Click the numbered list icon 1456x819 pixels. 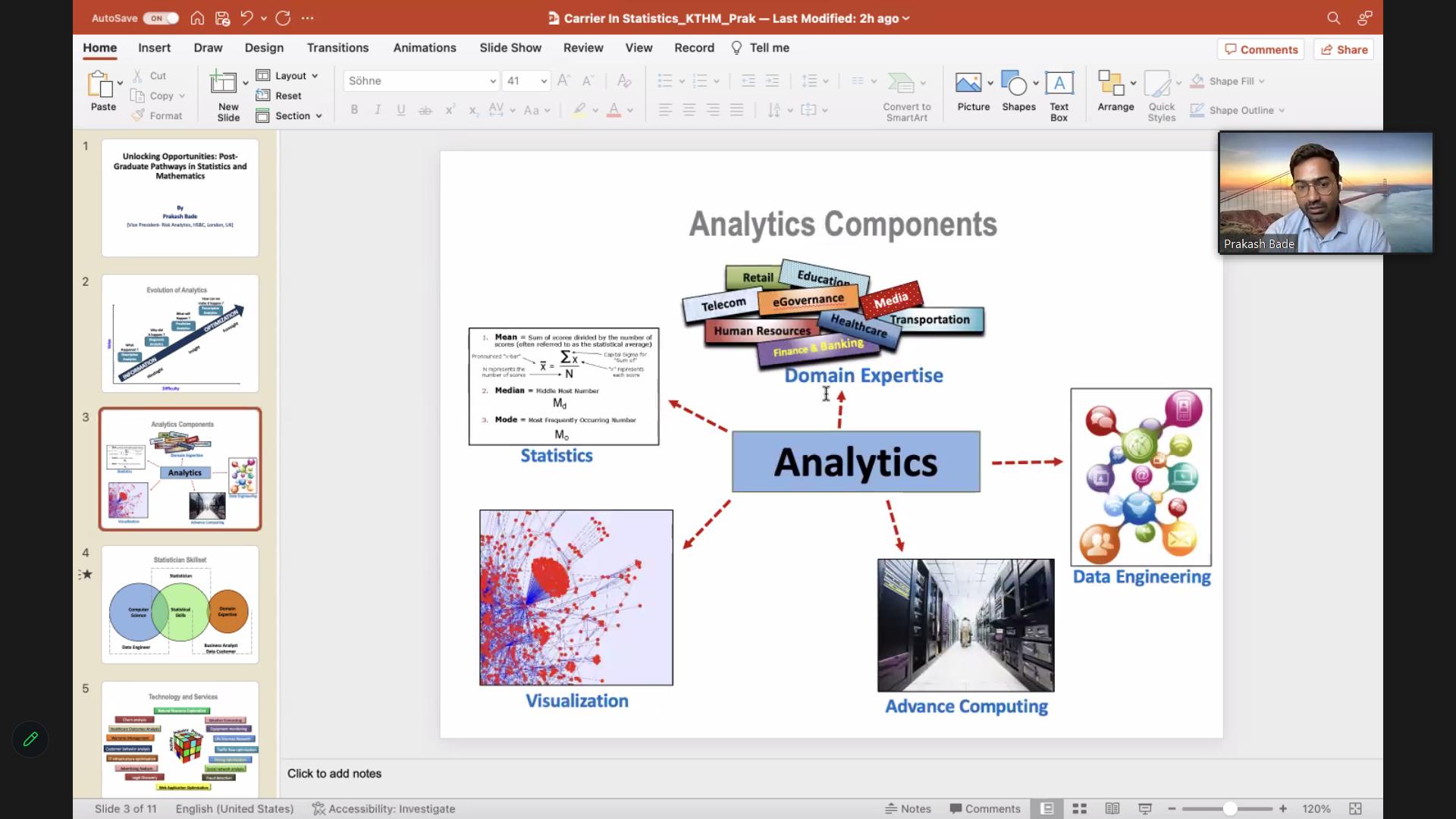point(700,80)
